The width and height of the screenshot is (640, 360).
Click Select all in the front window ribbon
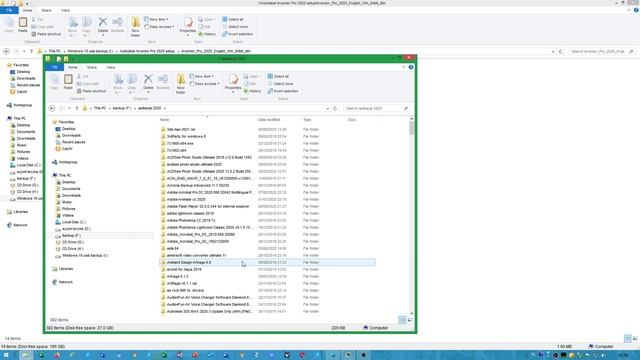coord(278,76)
